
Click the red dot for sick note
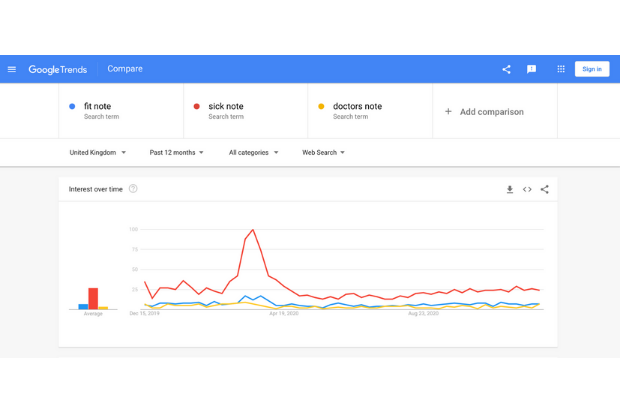(197, 106)
